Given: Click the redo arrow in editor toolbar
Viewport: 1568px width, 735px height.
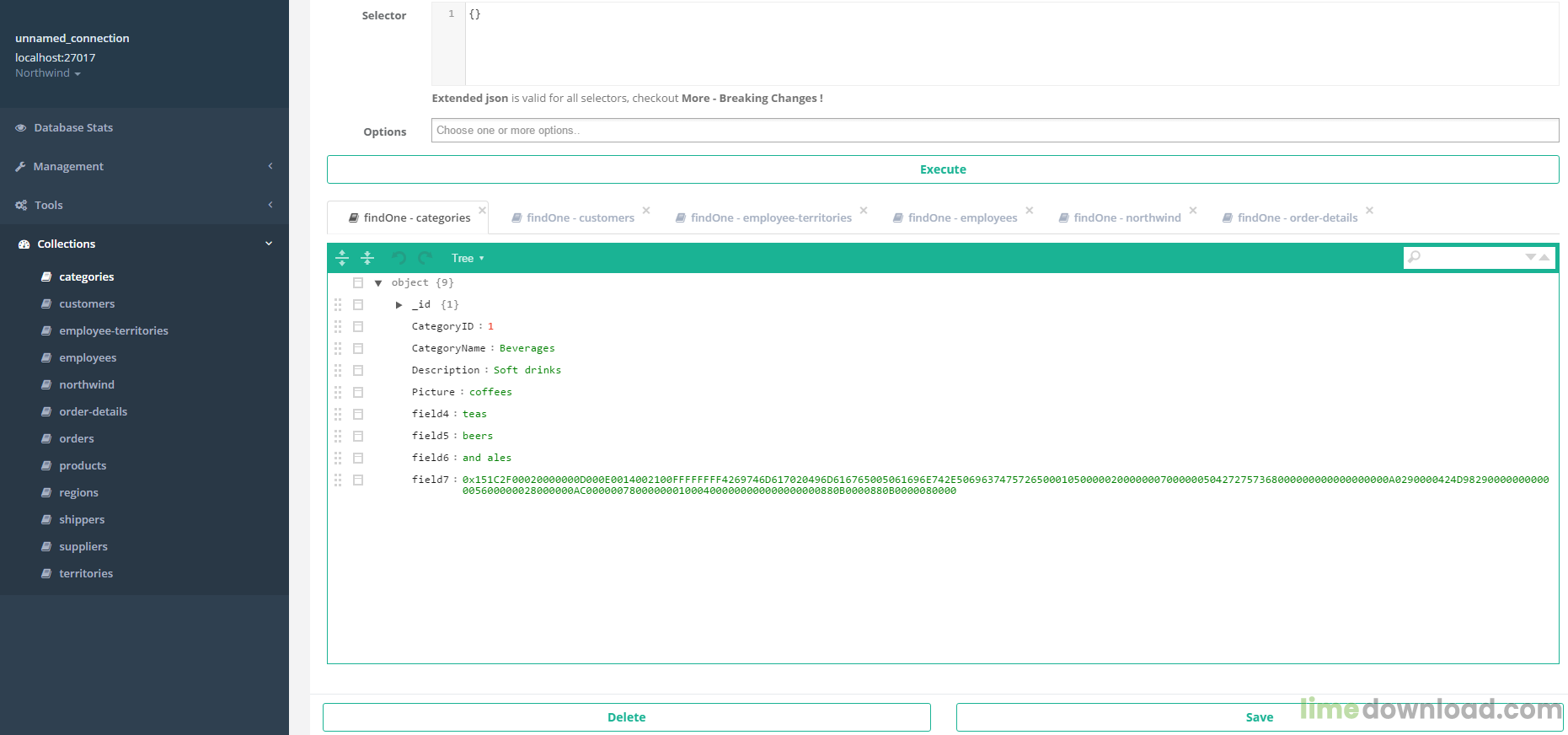Looking at the screenshot, I should click(x=425, y=258).
